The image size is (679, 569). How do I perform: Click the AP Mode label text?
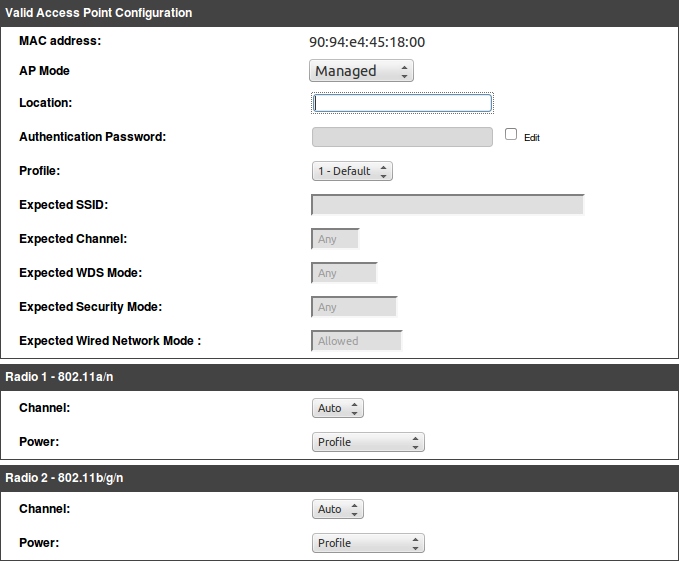tap(45, 71)
